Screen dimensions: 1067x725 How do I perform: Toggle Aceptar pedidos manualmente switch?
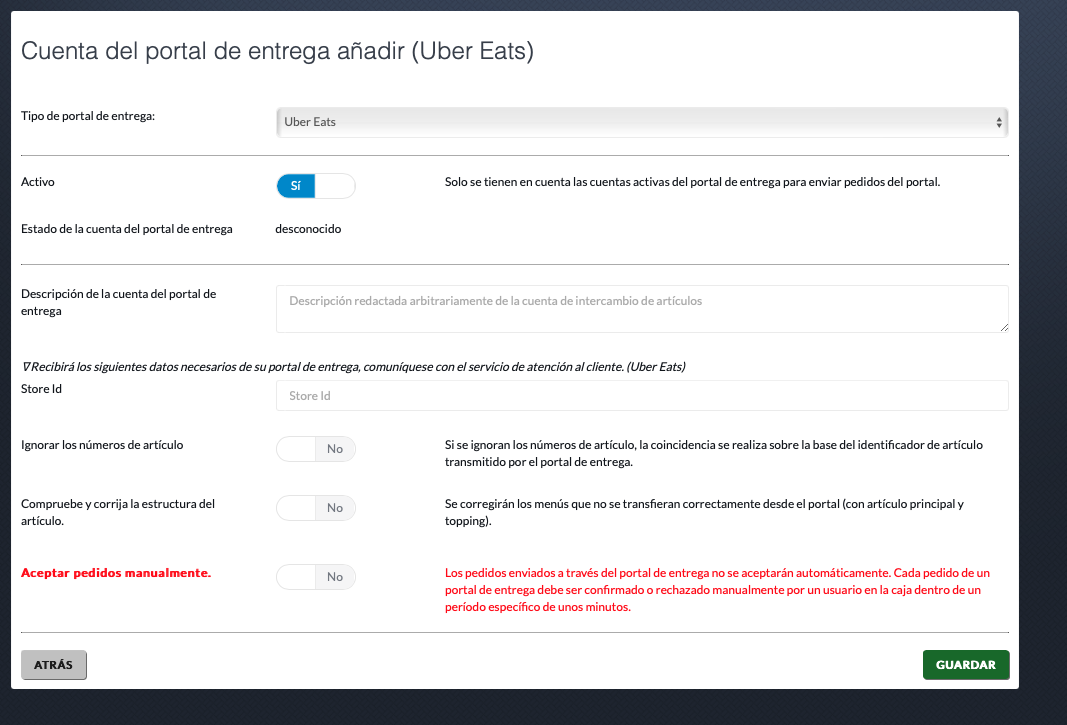(316, 577)
